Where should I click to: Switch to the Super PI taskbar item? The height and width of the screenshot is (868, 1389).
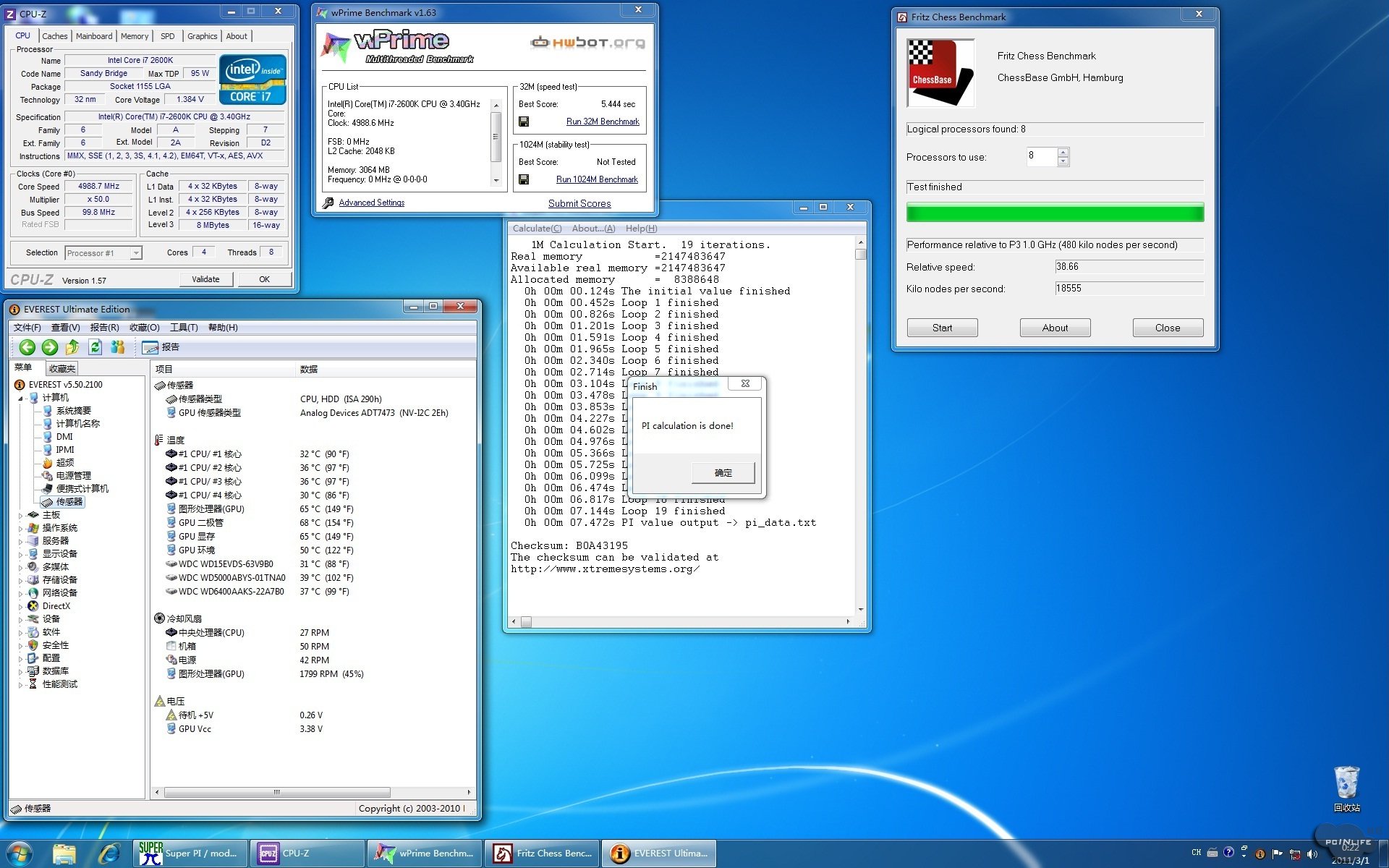[x=192, y=854]
